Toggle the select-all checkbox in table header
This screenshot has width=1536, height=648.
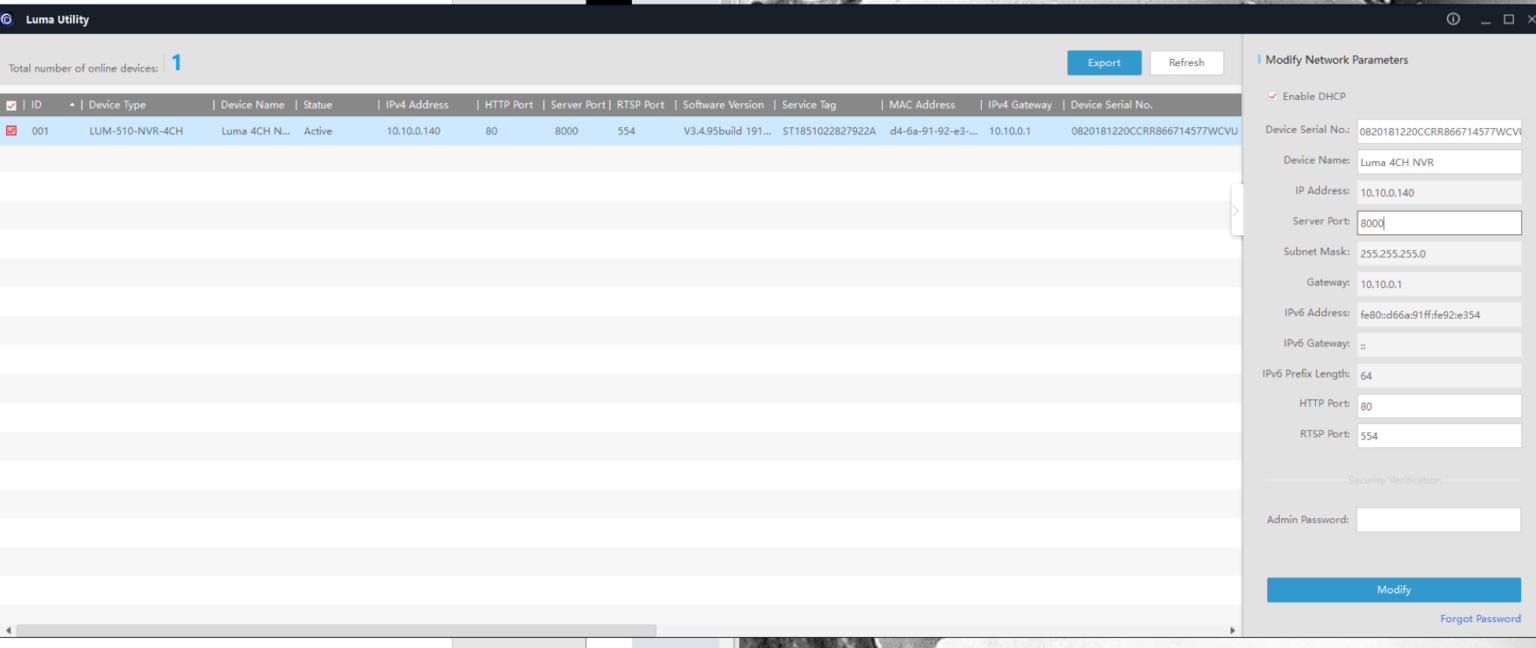pyautogui.click(x=11, y=105)
